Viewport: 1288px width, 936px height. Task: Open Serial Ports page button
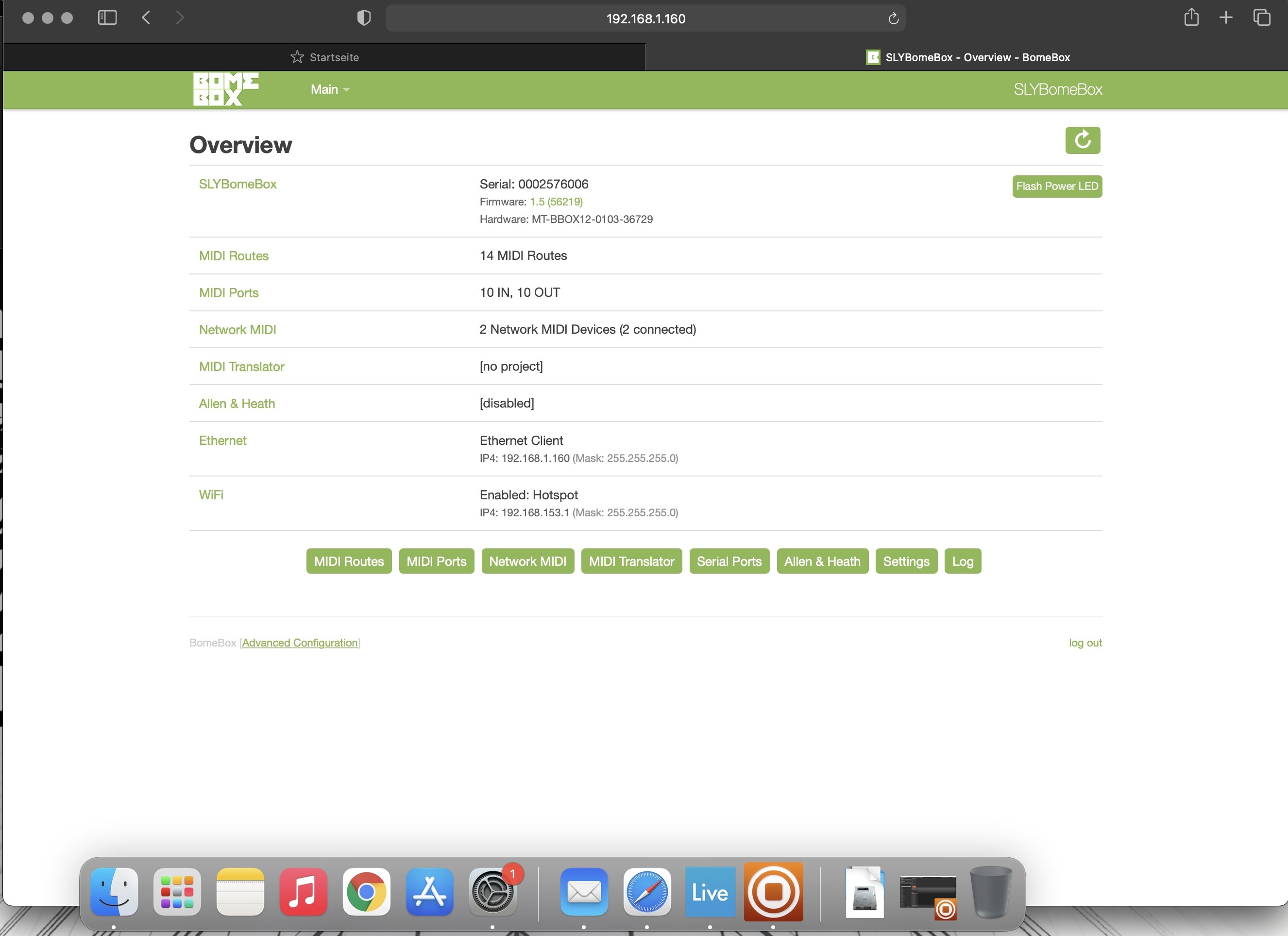click(729, 561)
